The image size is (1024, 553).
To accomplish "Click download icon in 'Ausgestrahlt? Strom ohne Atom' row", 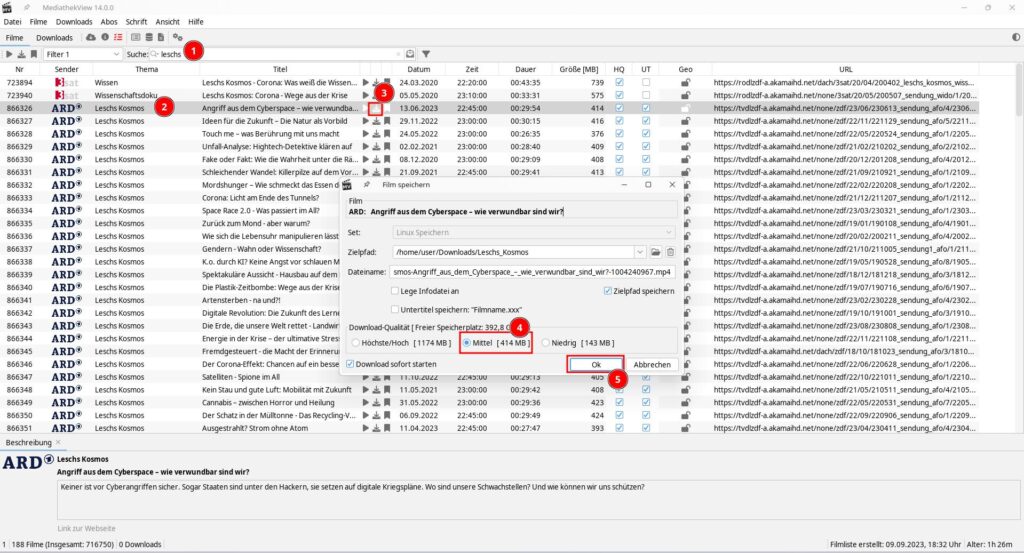I will click(376, 428).
